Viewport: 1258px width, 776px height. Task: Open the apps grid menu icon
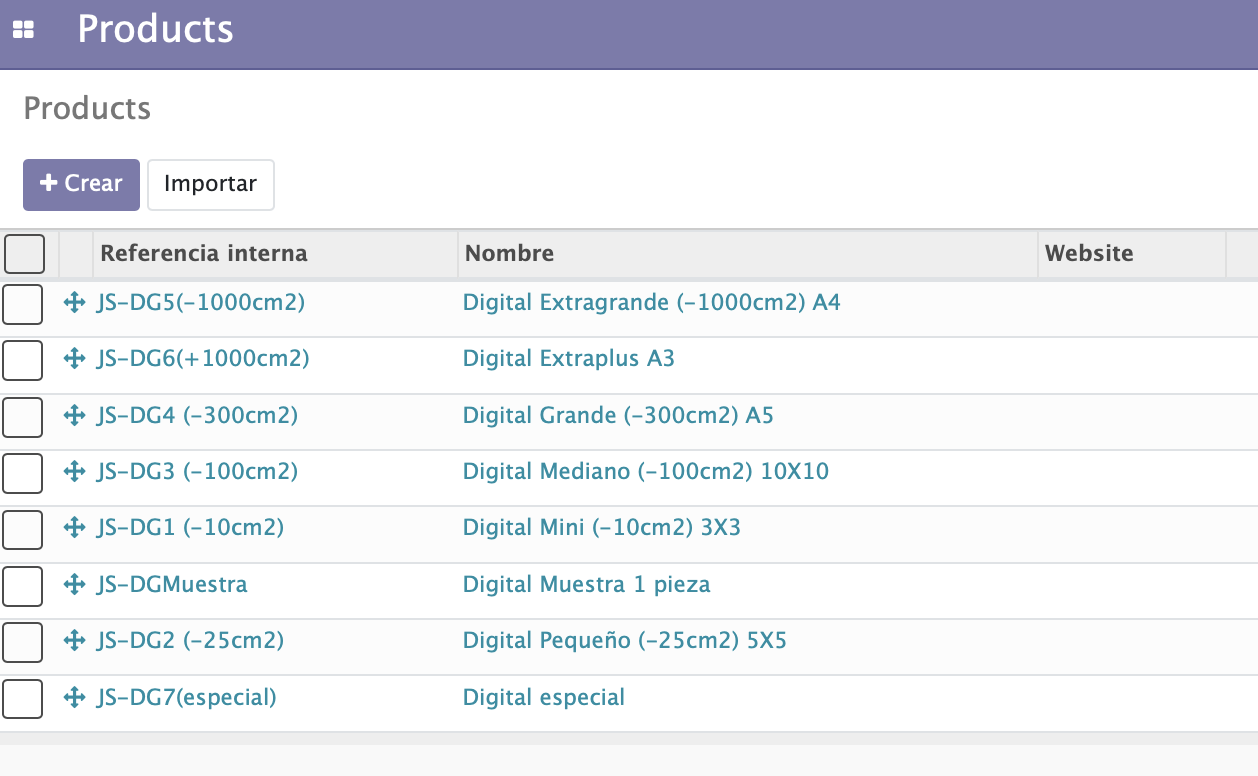(23, 31)
